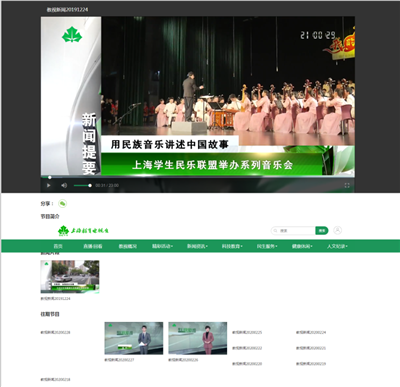Open the 教视新闻20200227 caption link

tap(119, 360)
